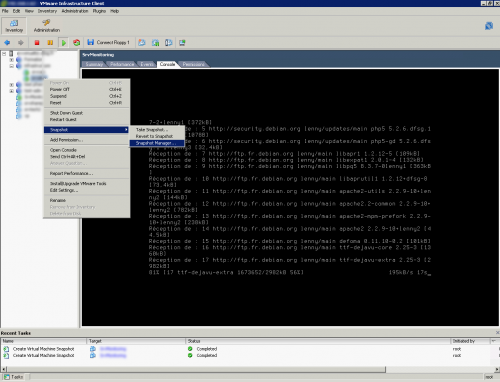Image resolution: width=500 pixels, height=382 pixels.
Task: Choose Suspend in context menu
Action: pos(87,96)
